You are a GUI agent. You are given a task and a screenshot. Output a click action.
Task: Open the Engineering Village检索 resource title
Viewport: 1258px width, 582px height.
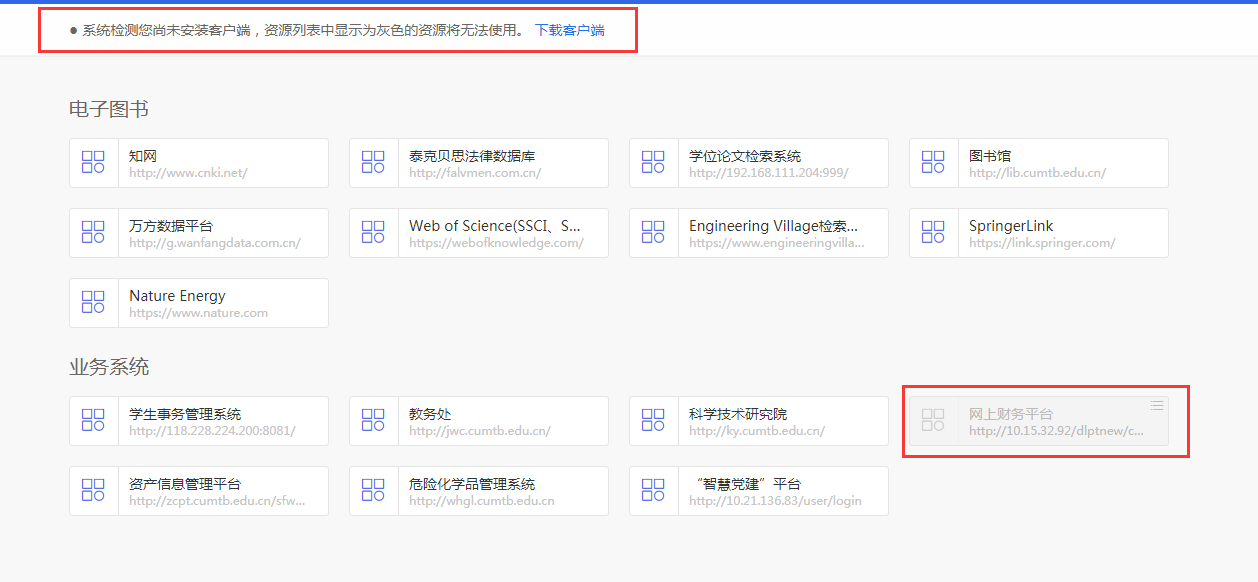coord(773,226)
